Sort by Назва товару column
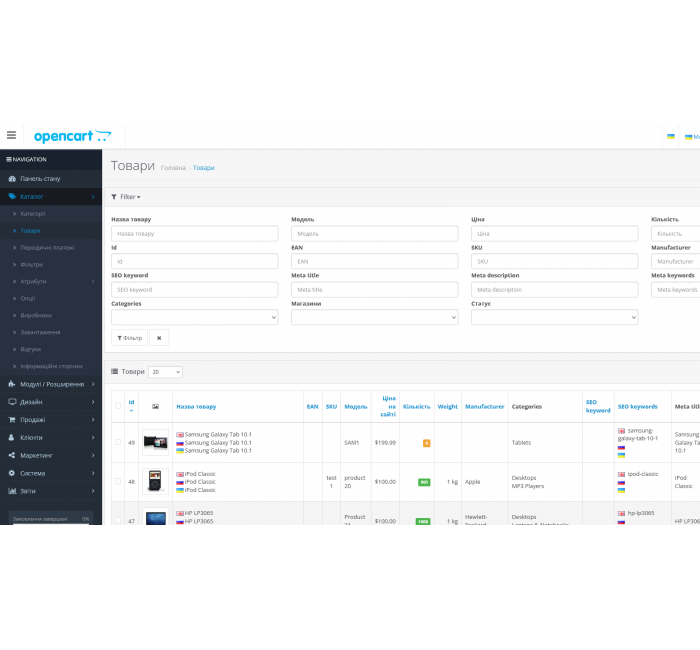The image size is (700, 650). point(196,407)
